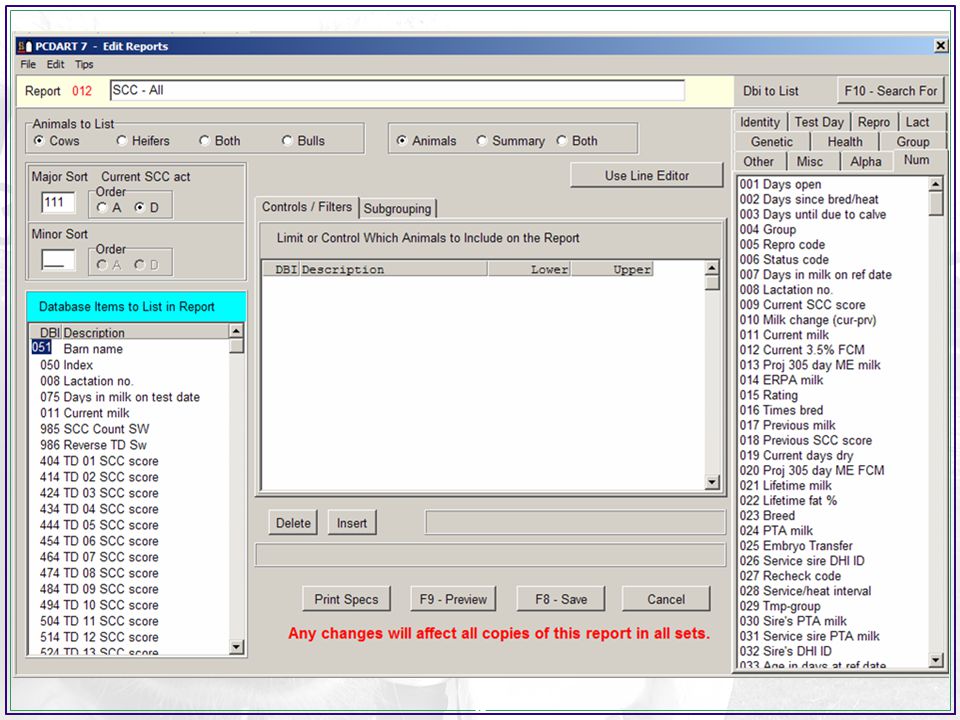Select 001 Days open in DBI list

pos(833,184)
